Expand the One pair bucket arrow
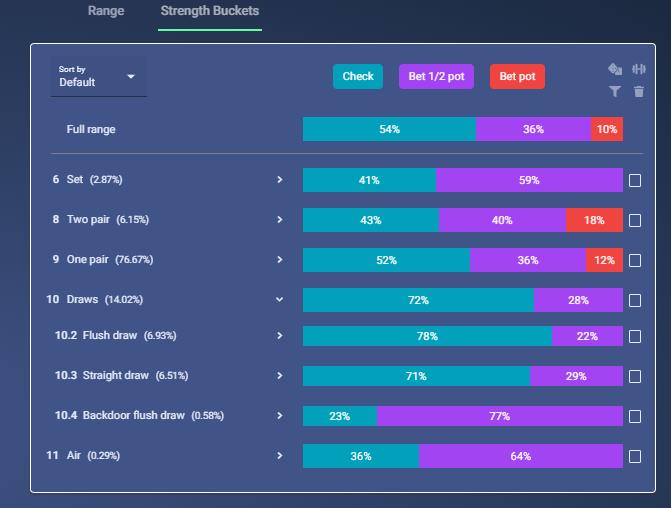The image size is (671, 508). point(279,260)
